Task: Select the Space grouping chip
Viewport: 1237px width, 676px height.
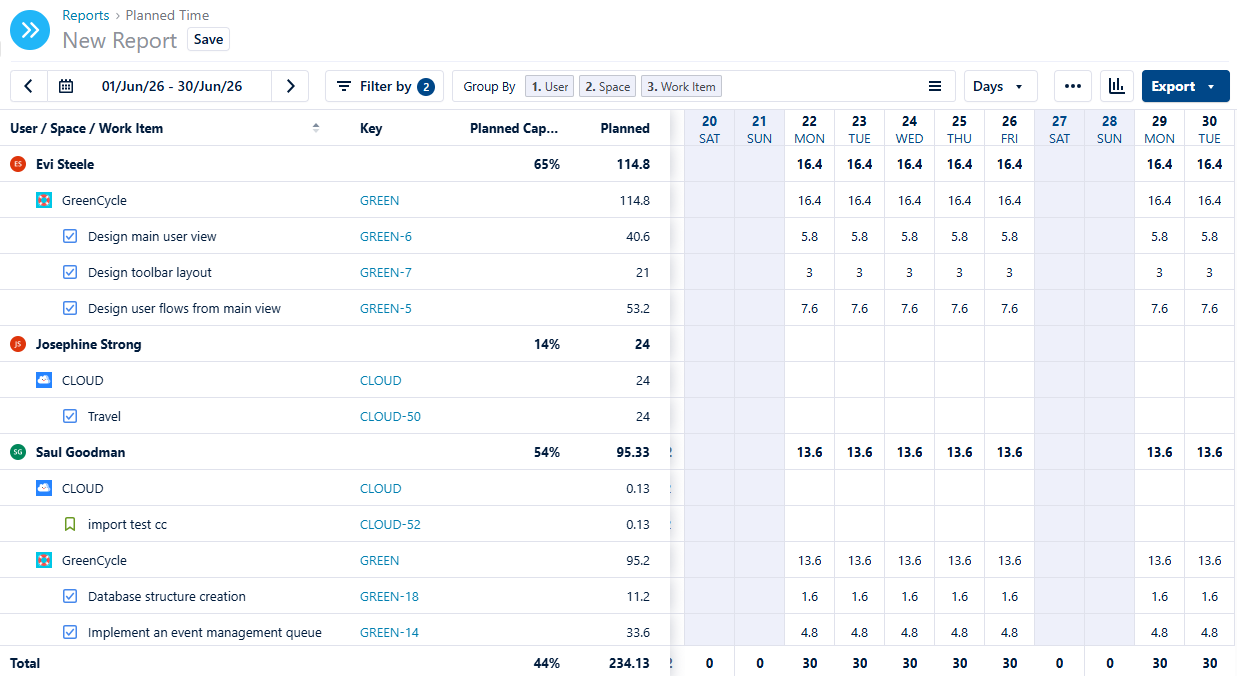Action: (607, 86)
